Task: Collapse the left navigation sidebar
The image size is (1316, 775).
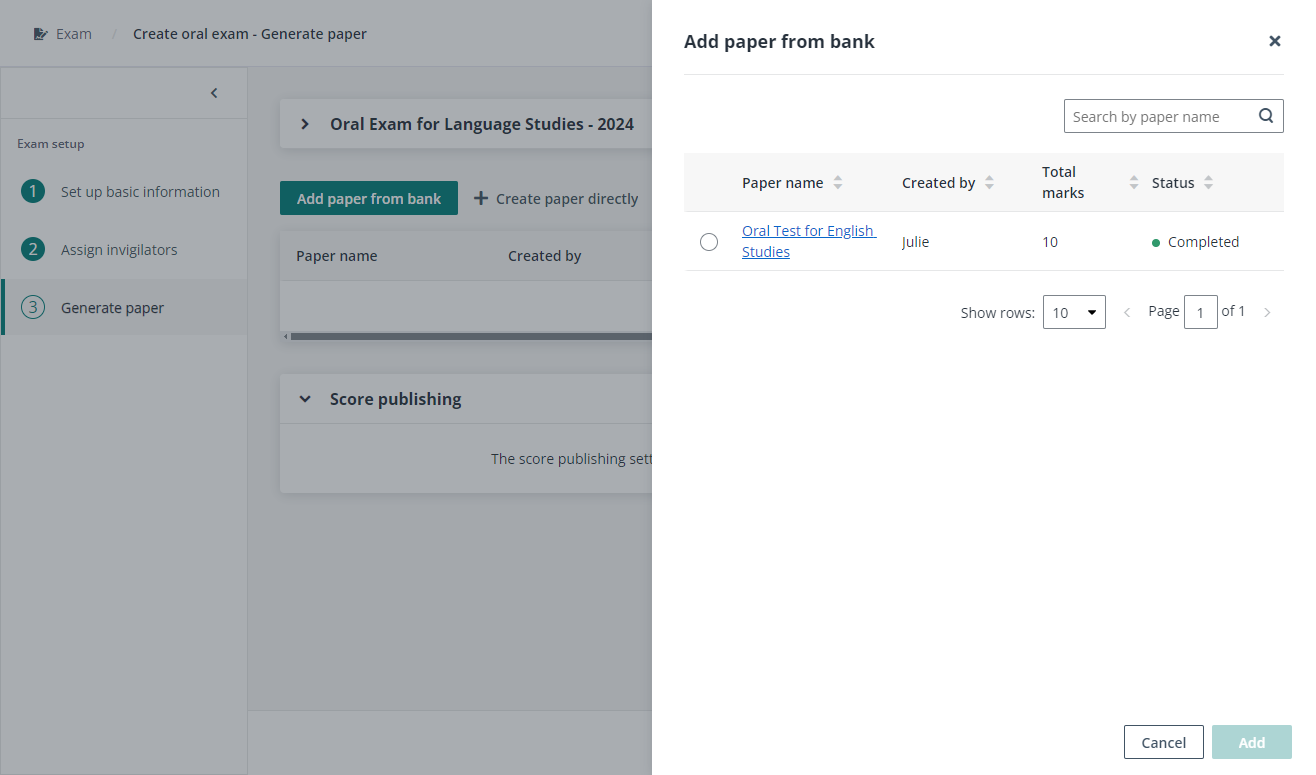Action: tap(213, 92)
